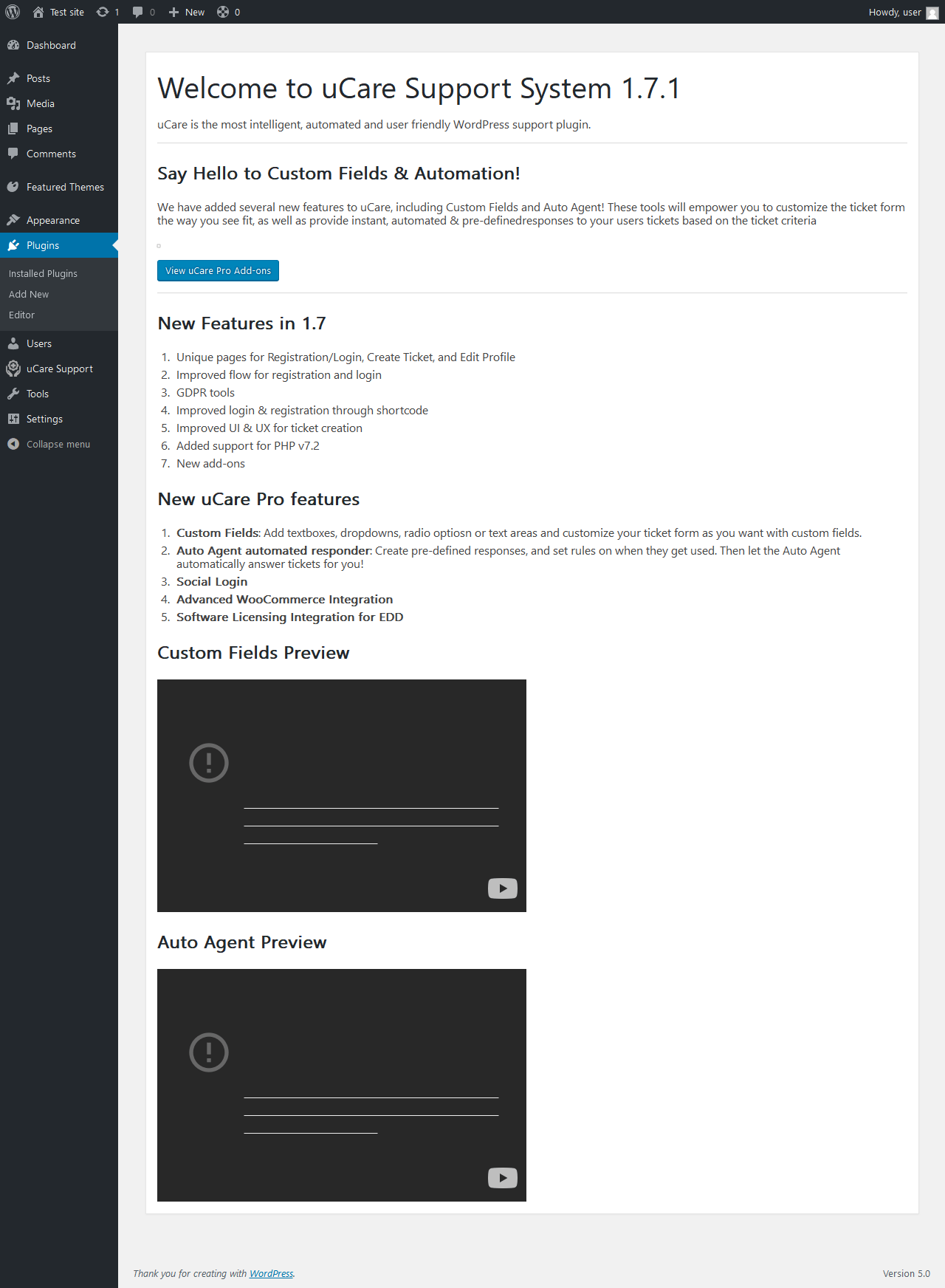Open the comments bubble icon in admin bar

tap(137, 12)
